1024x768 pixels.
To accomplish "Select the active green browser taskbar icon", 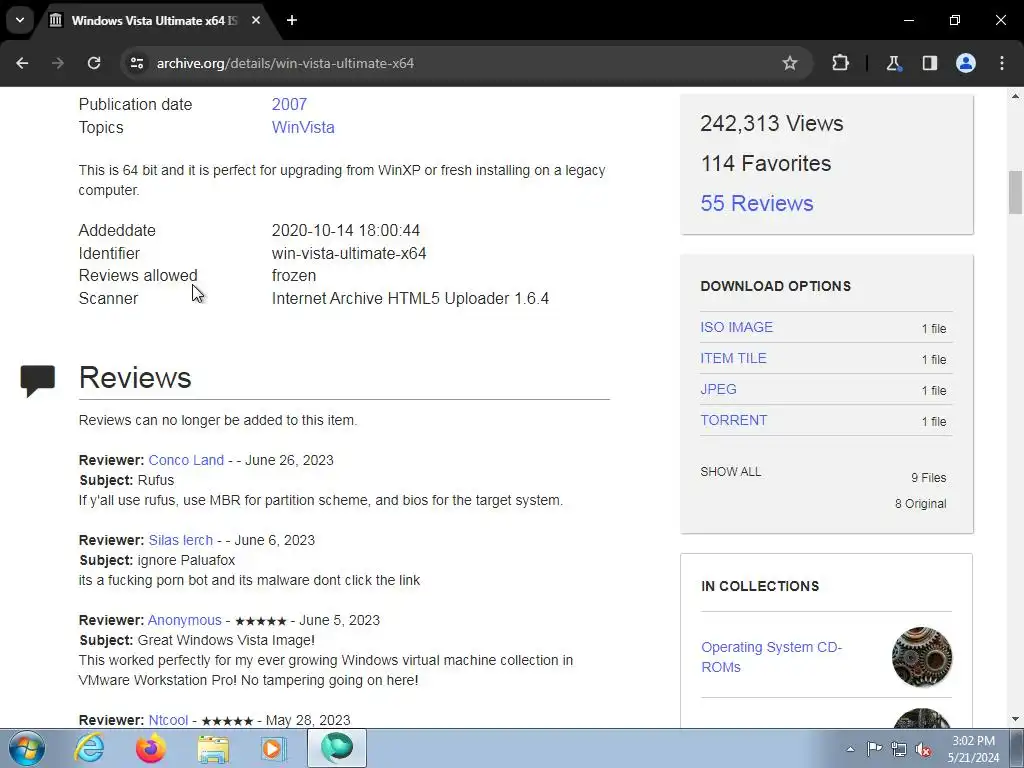I will (x=337, y=748).
